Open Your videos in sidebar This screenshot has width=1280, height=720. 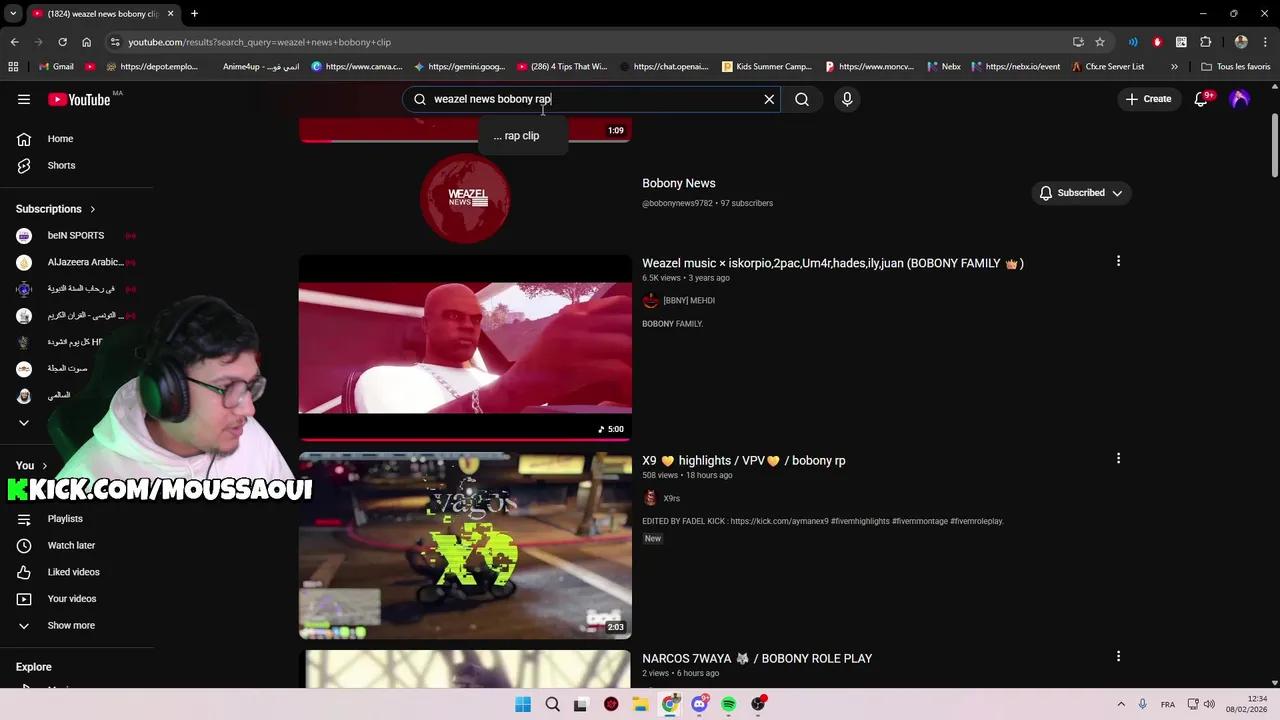[x=72, y=599]
